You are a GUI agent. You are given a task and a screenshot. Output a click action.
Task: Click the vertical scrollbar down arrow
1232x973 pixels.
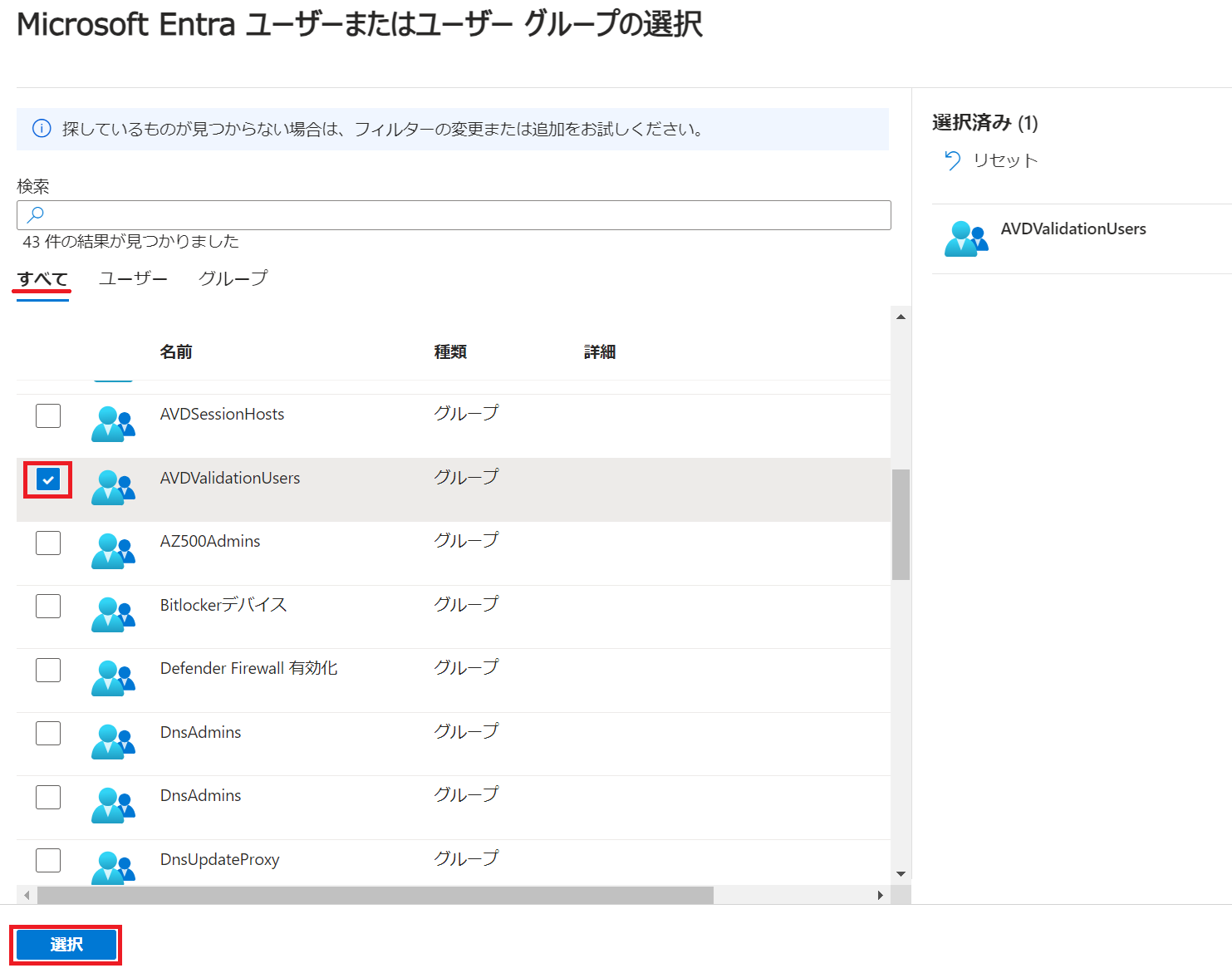click(x=901, y=874)
